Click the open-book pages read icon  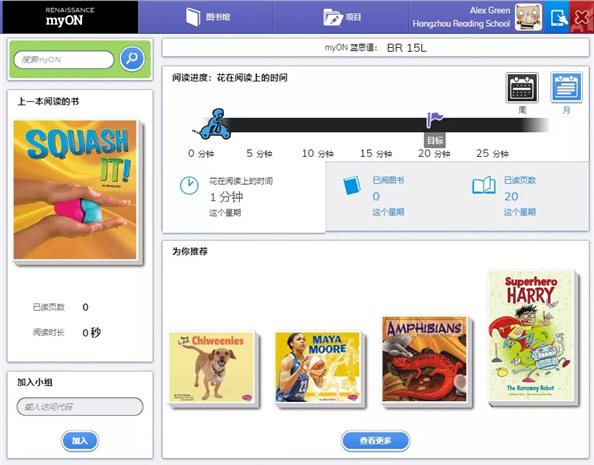point(484,185)
